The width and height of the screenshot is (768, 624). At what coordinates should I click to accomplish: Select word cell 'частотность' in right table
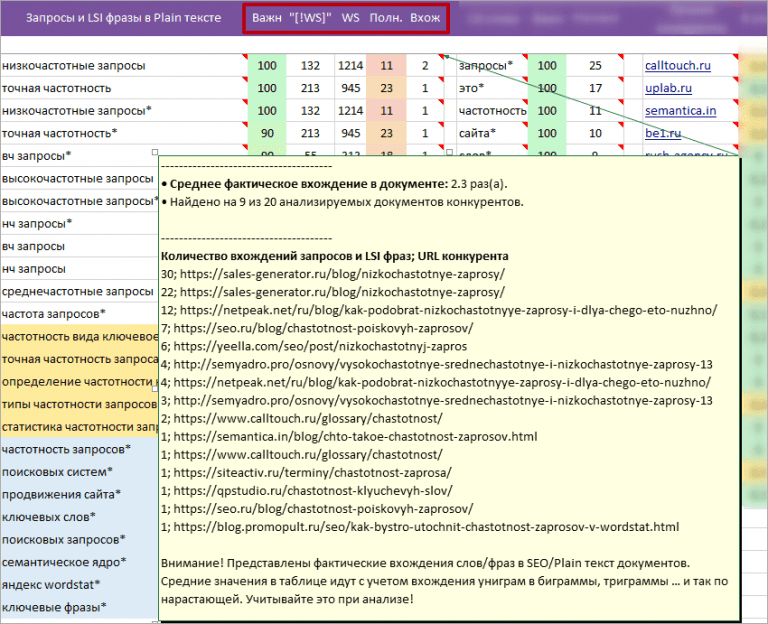point(492,111)
